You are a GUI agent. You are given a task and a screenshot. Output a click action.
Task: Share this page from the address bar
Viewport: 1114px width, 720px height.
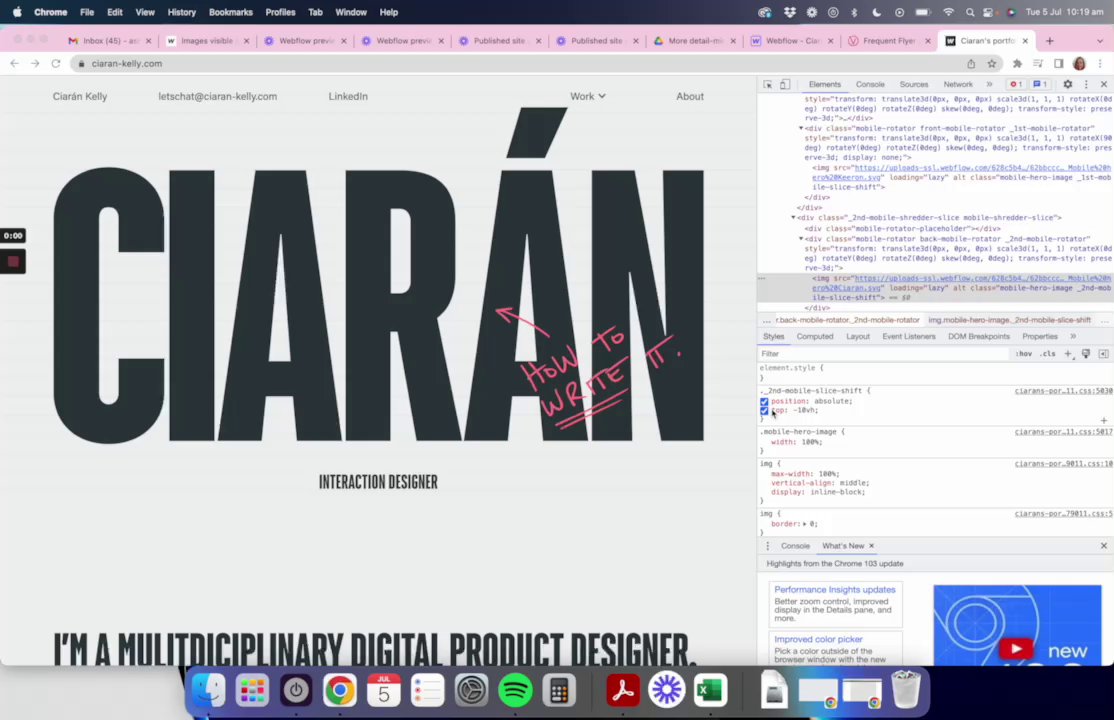tap(971, 63)
